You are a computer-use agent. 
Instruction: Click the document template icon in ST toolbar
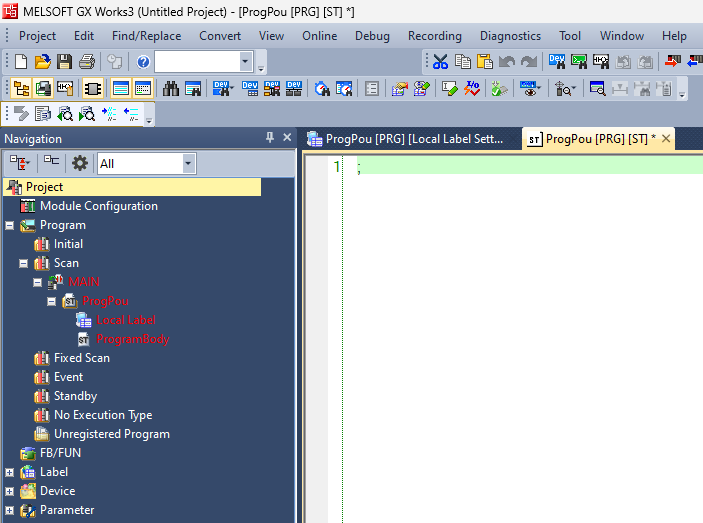[43, 114]
